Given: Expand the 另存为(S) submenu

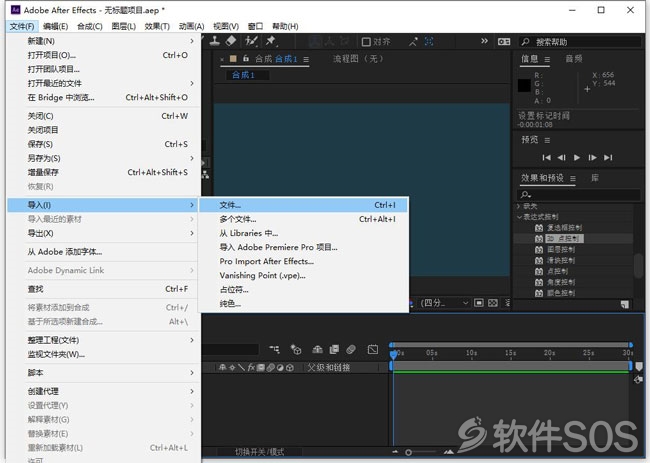Looking at the screenshot, I should tap(104, 158).
